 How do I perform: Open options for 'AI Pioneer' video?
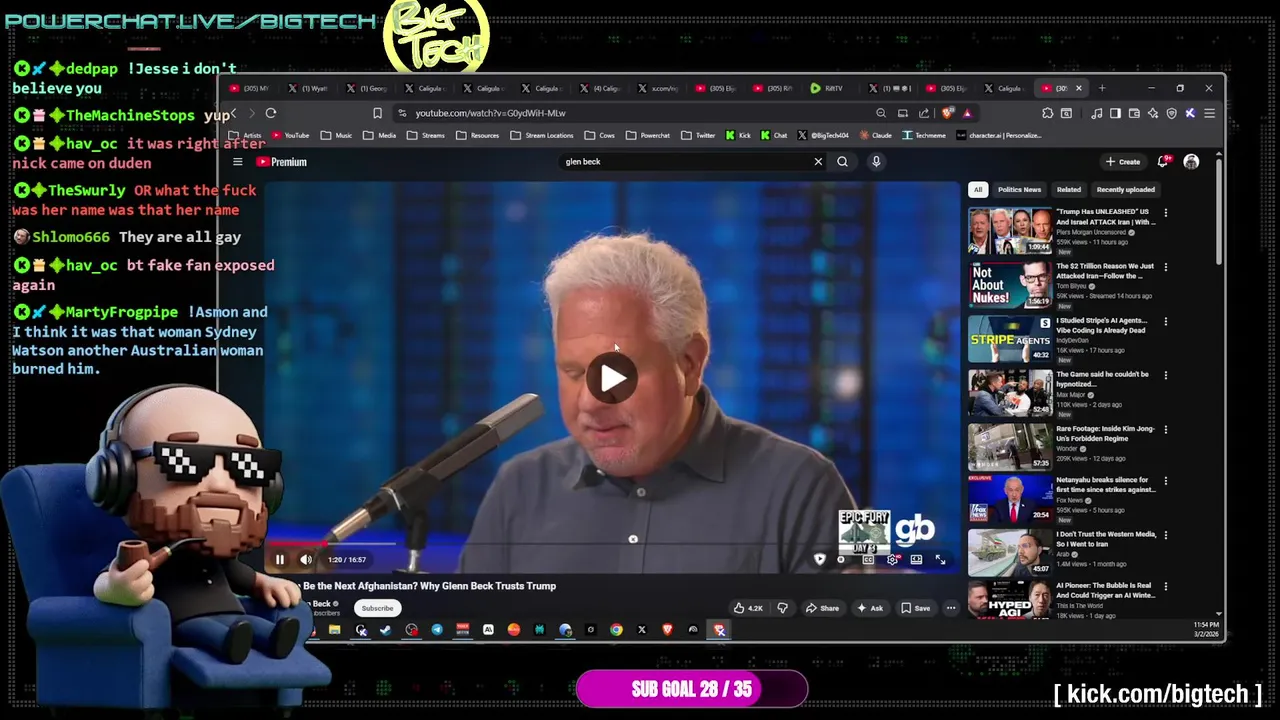coord(1165,586)
